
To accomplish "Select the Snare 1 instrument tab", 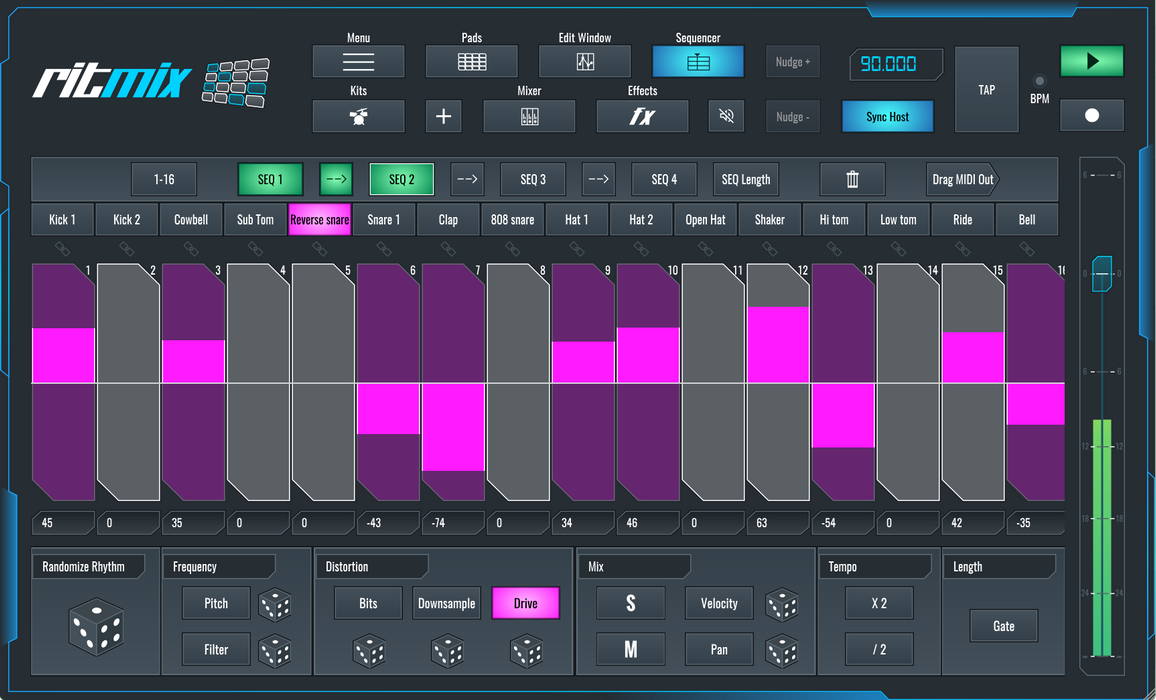I will tap(384, 220).
